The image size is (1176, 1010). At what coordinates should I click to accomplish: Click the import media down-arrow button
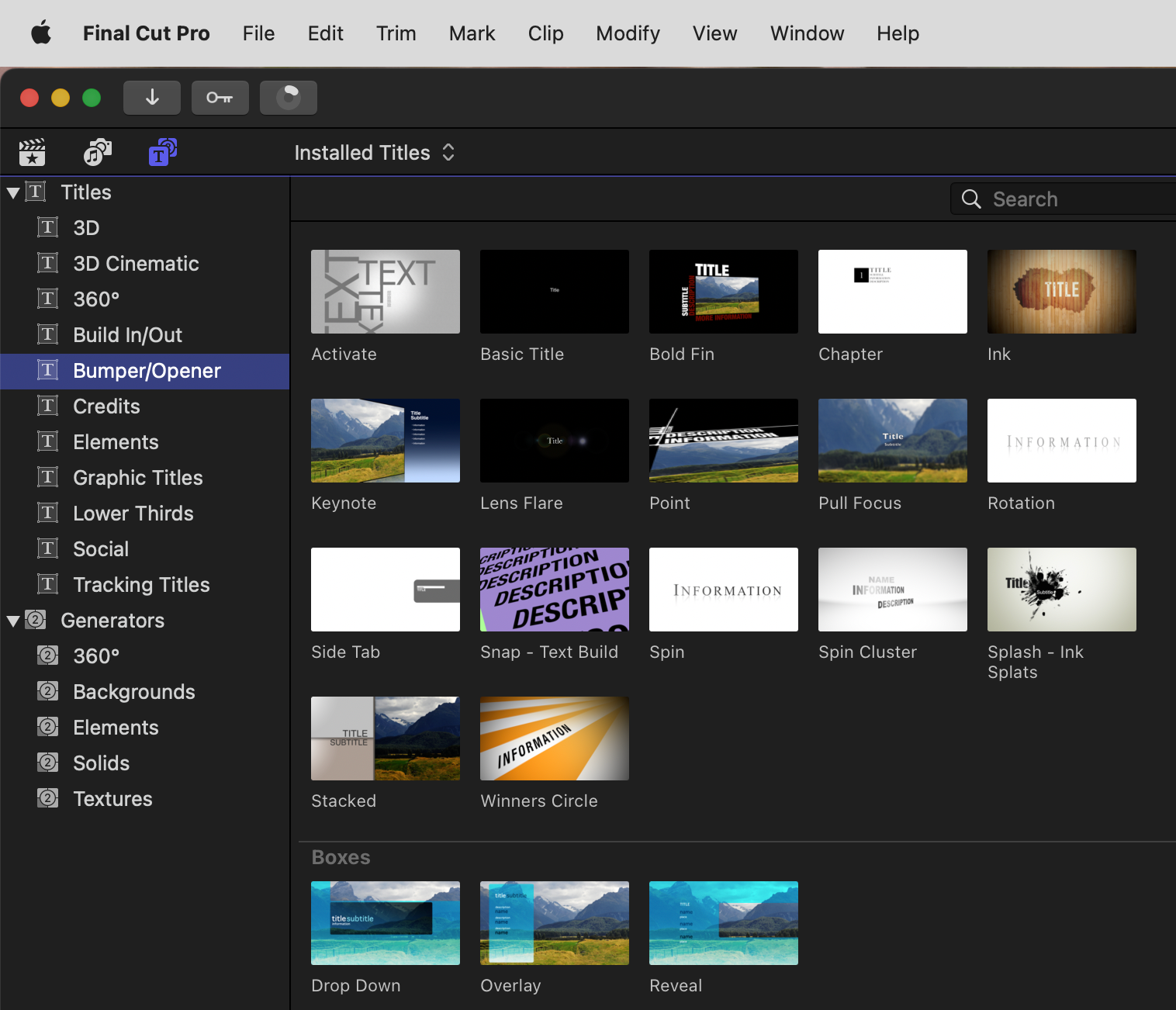tap(152, 98)
